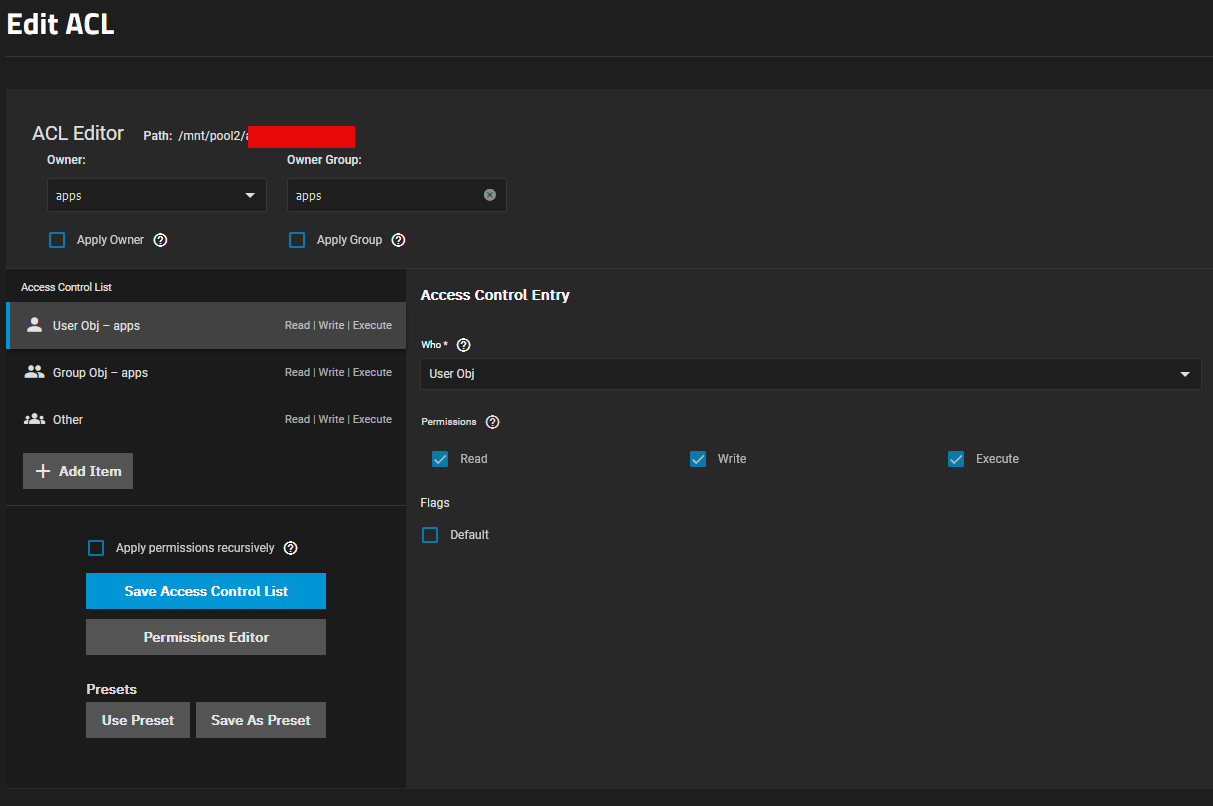Toggle the Default flag checkbox
The height and width of the screenshot is (806, 1213).
[430, 535]
